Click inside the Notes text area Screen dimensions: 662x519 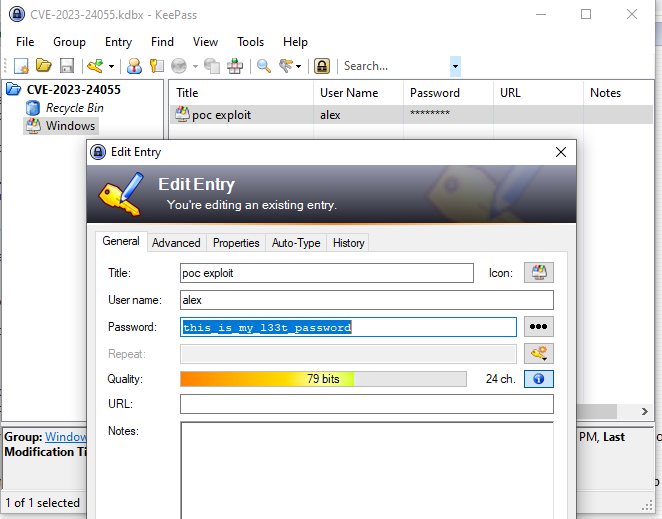pyautogui.click(x=367, y=470)
